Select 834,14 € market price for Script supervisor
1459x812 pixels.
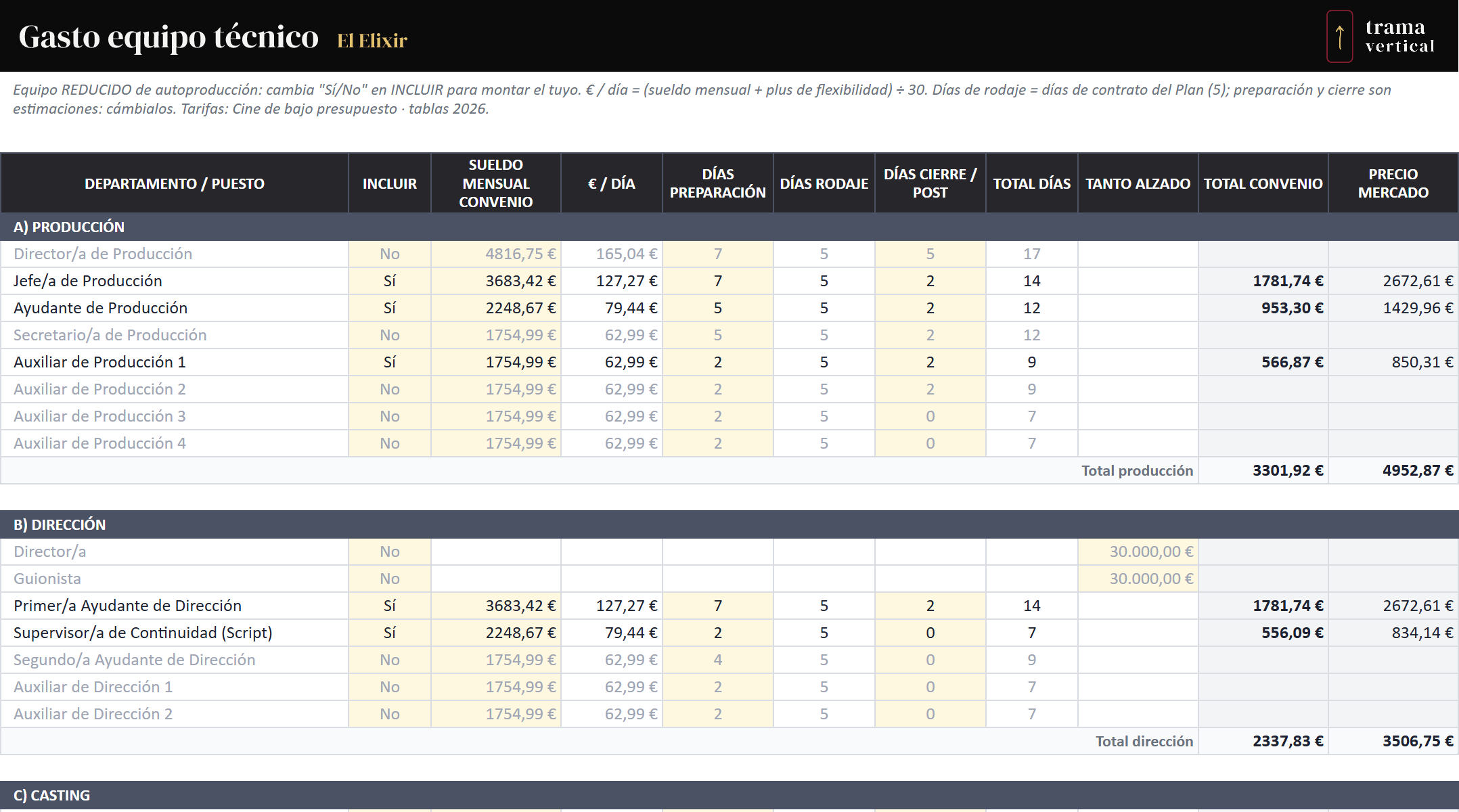1393,633
